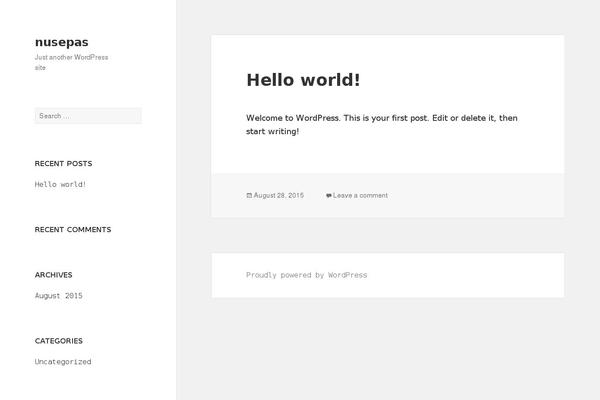
Task: Click the calendar icon beside the post date
Action: 249,196
